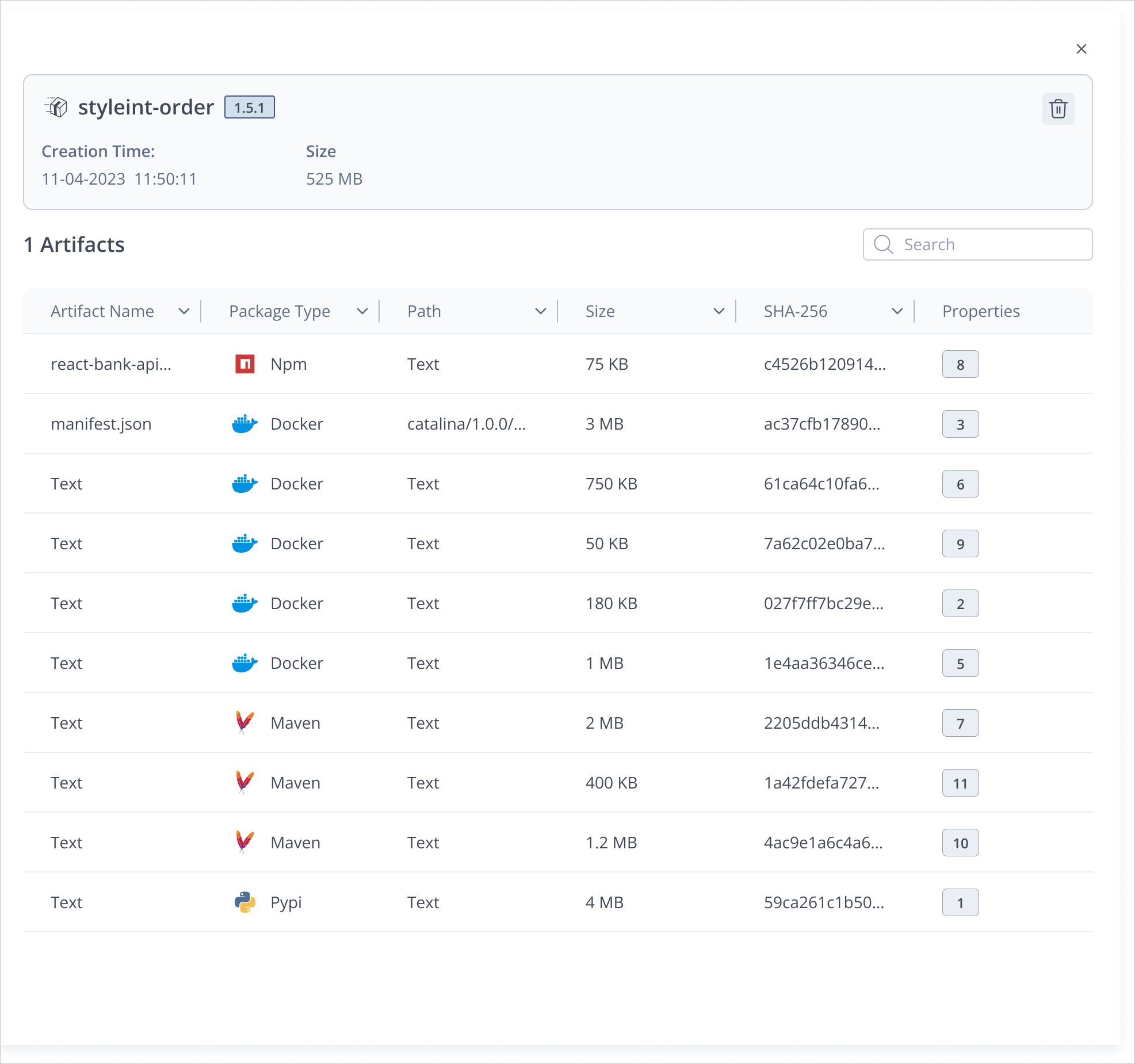Click the package icon beside styleint-order

pos(56,107)
